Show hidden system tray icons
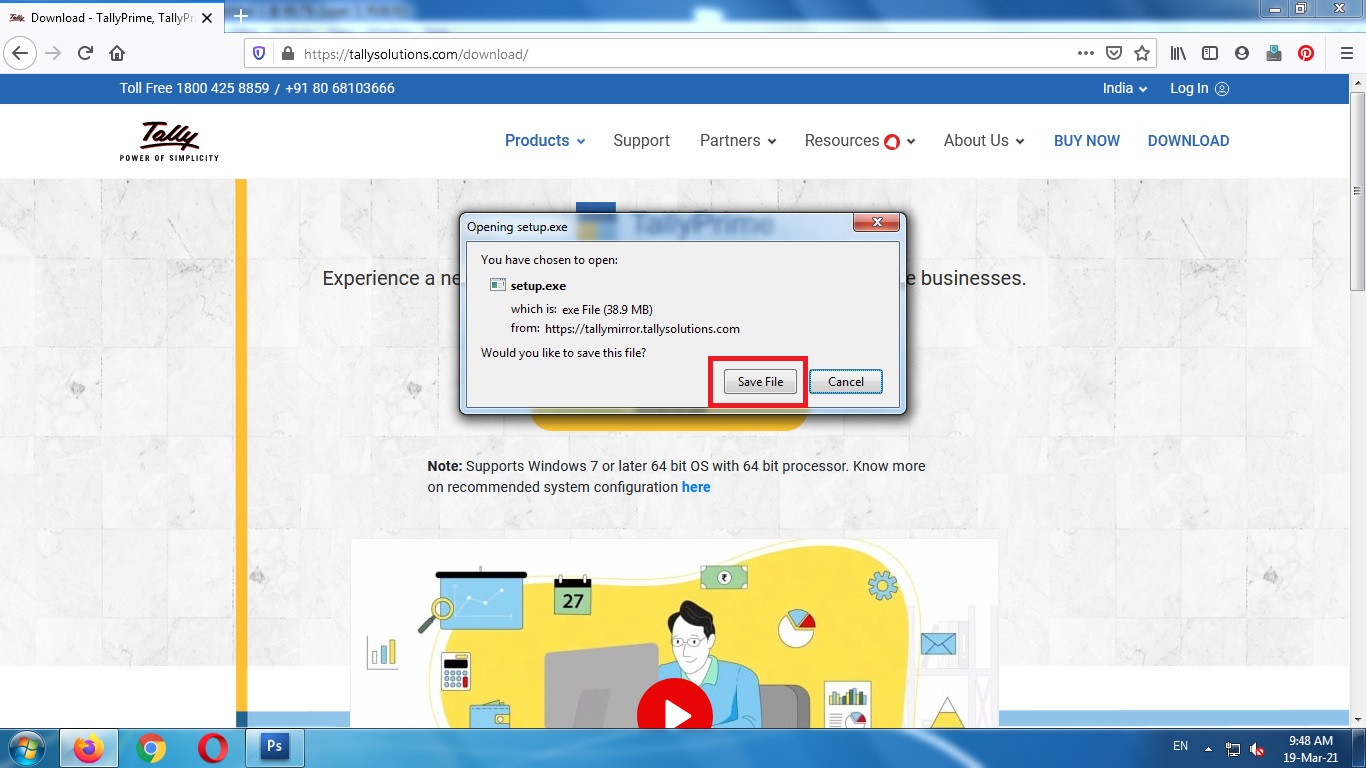 point(1208,748)
